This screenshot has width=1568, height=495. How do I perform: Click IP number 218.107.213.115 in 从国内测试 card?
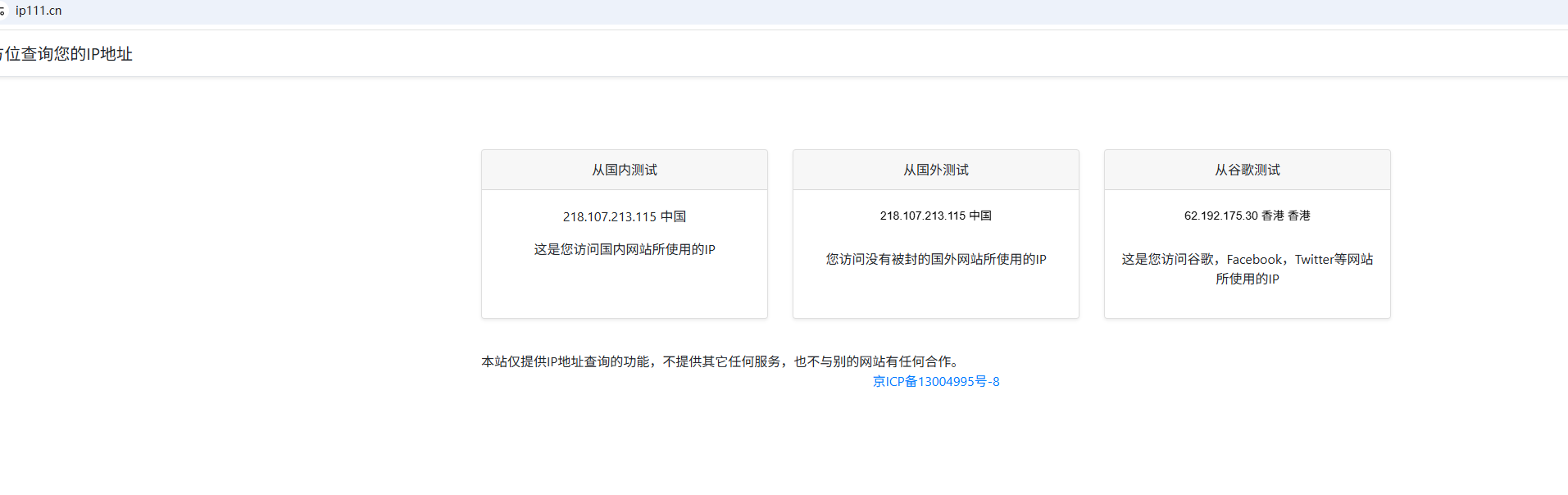point(609,216)
